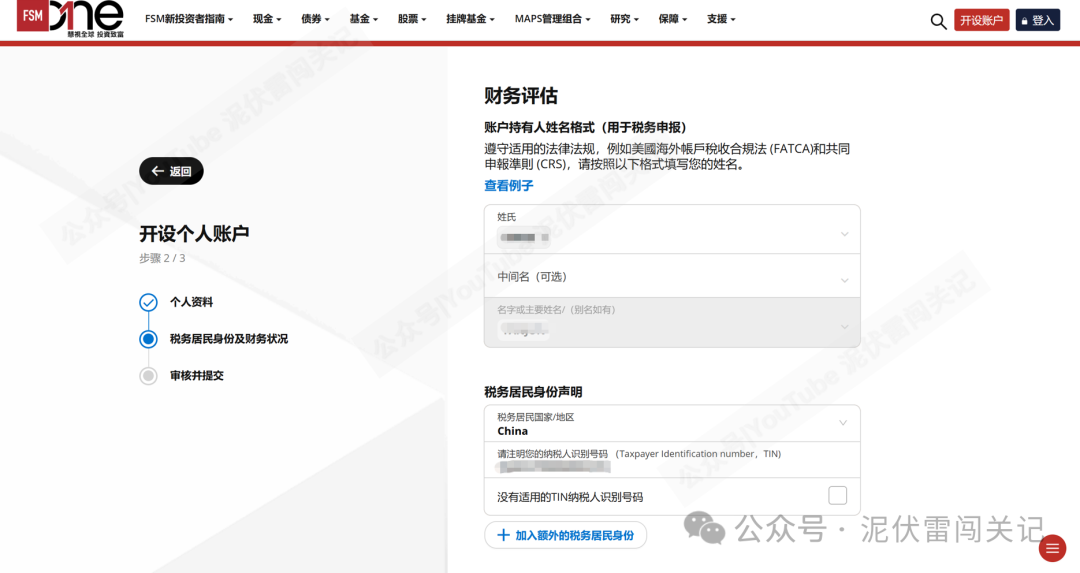Image resolution: width=1080 pixels, height=573 pixels.
Task: Expand the 名字或主要姓名 dropdown arrow
Action: [x=844, y=326]
